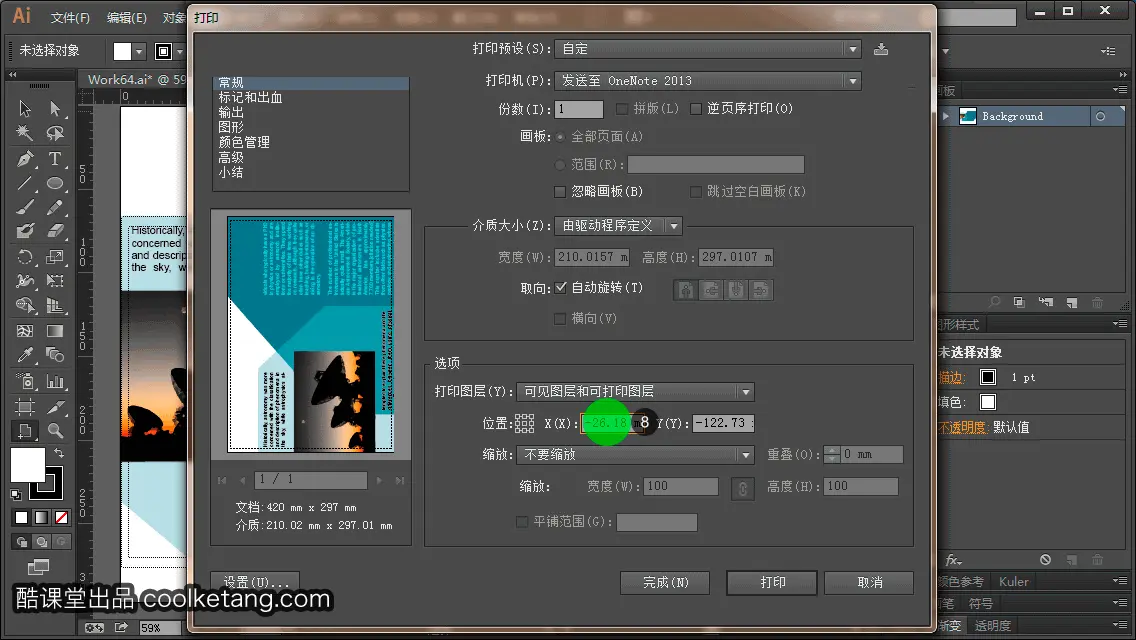Click the appearance panel stroke swatch

[987, 377]
